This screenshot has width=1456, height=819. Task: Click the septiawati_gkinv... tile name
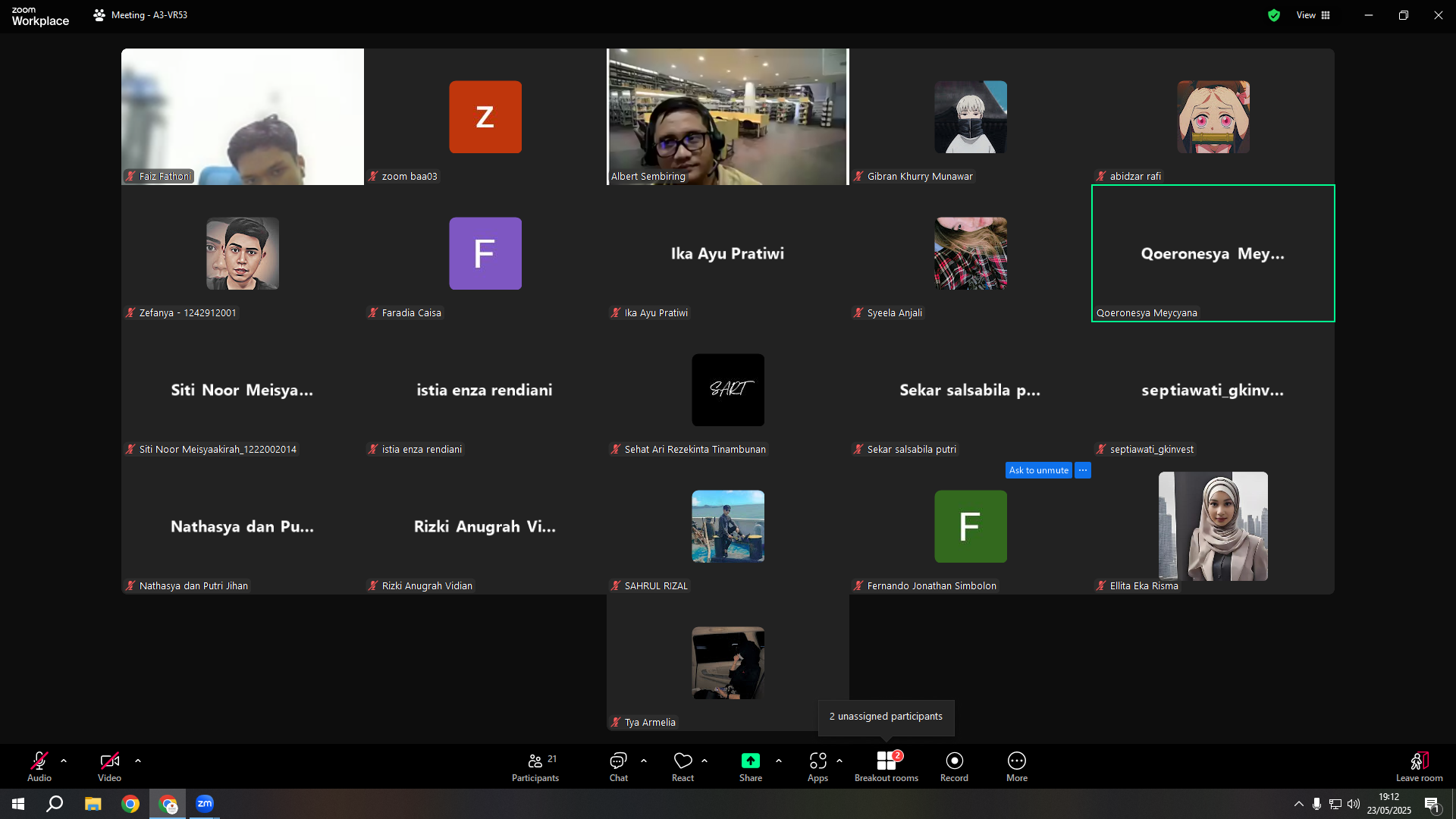click(1213, 390)
